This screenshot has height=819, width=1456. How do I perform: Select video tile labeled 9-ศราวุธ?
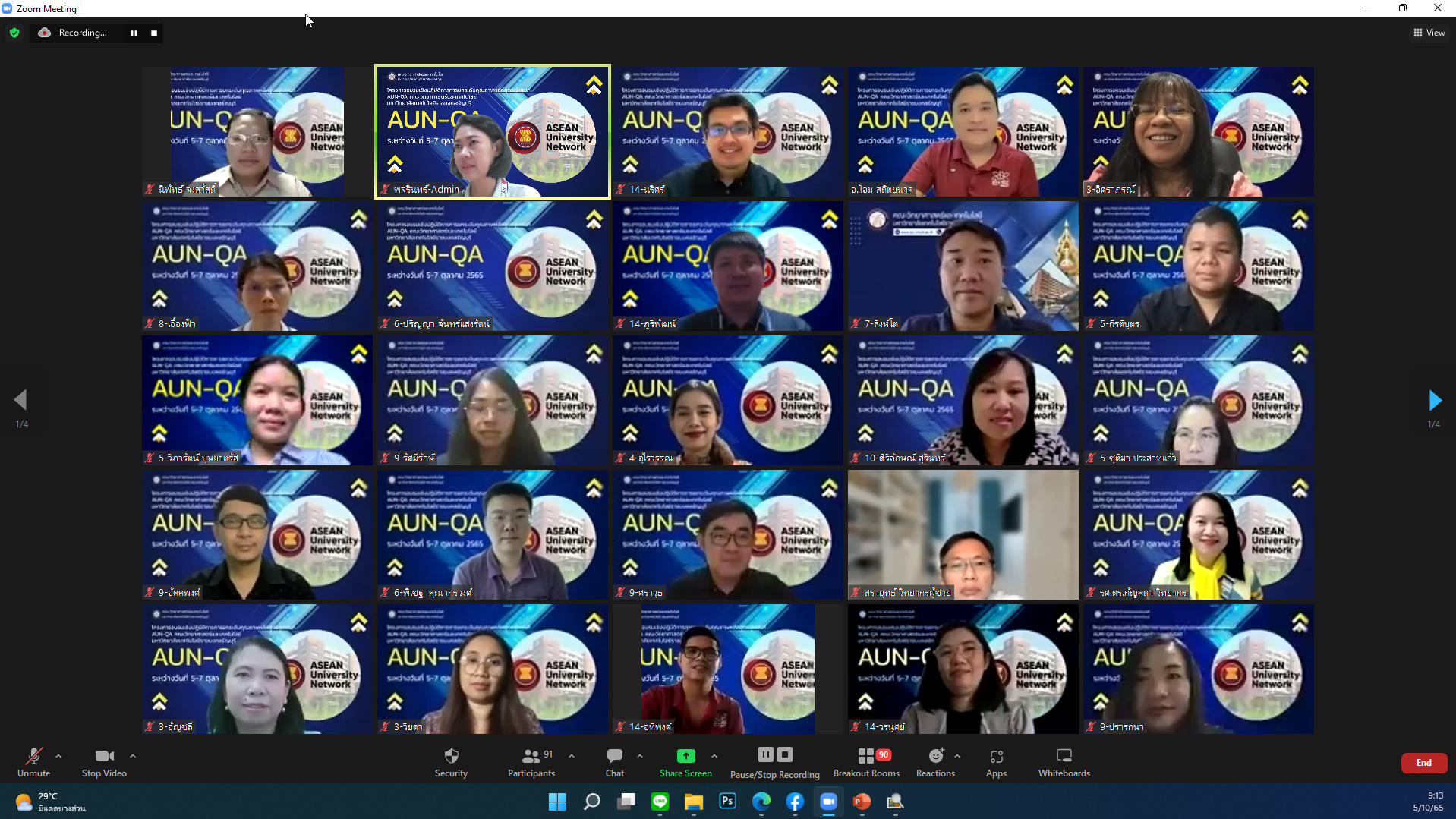click(728, 534)
